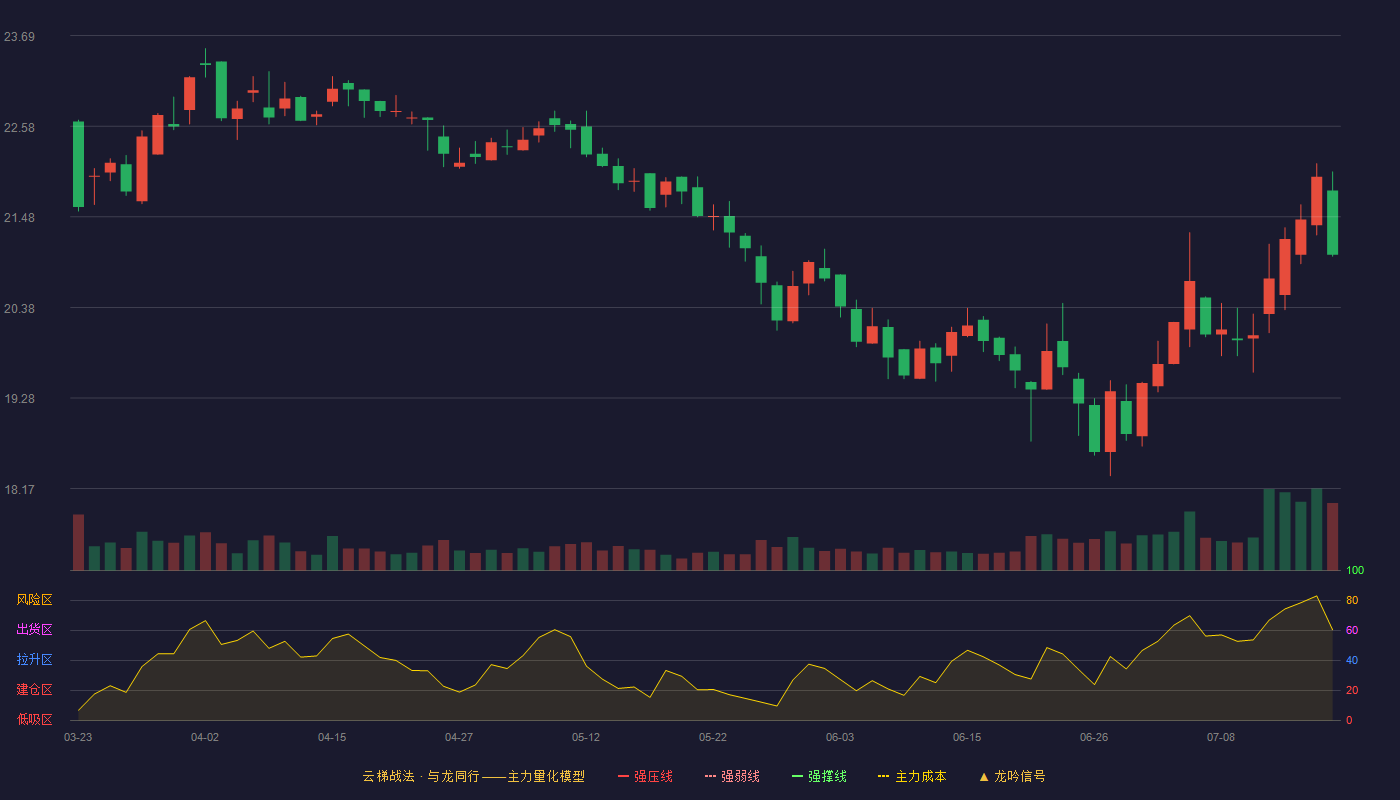Click the 03-23 date axis label
Image resolution: width=1400 pixels, height=800 pixels.
click(x=78, y=737)
